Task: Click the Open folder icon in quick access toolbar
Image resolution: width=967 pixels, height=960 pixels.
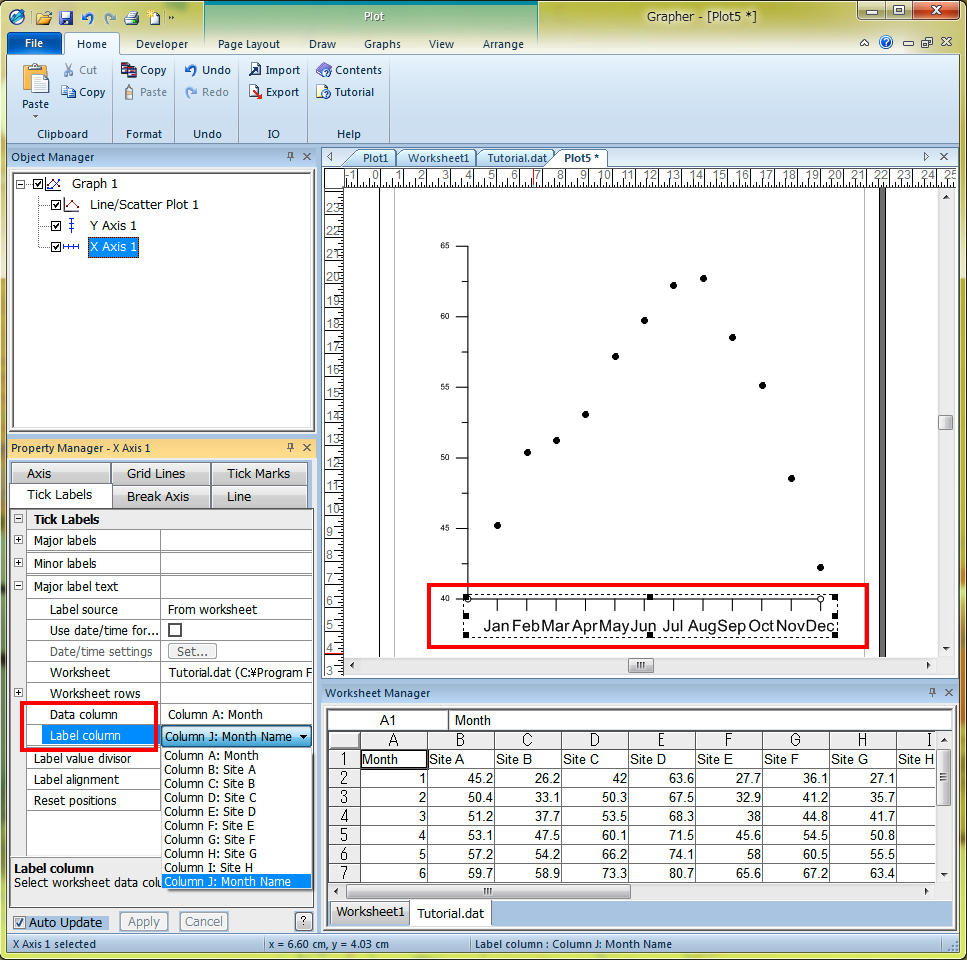Action: [x=43, y=17]
